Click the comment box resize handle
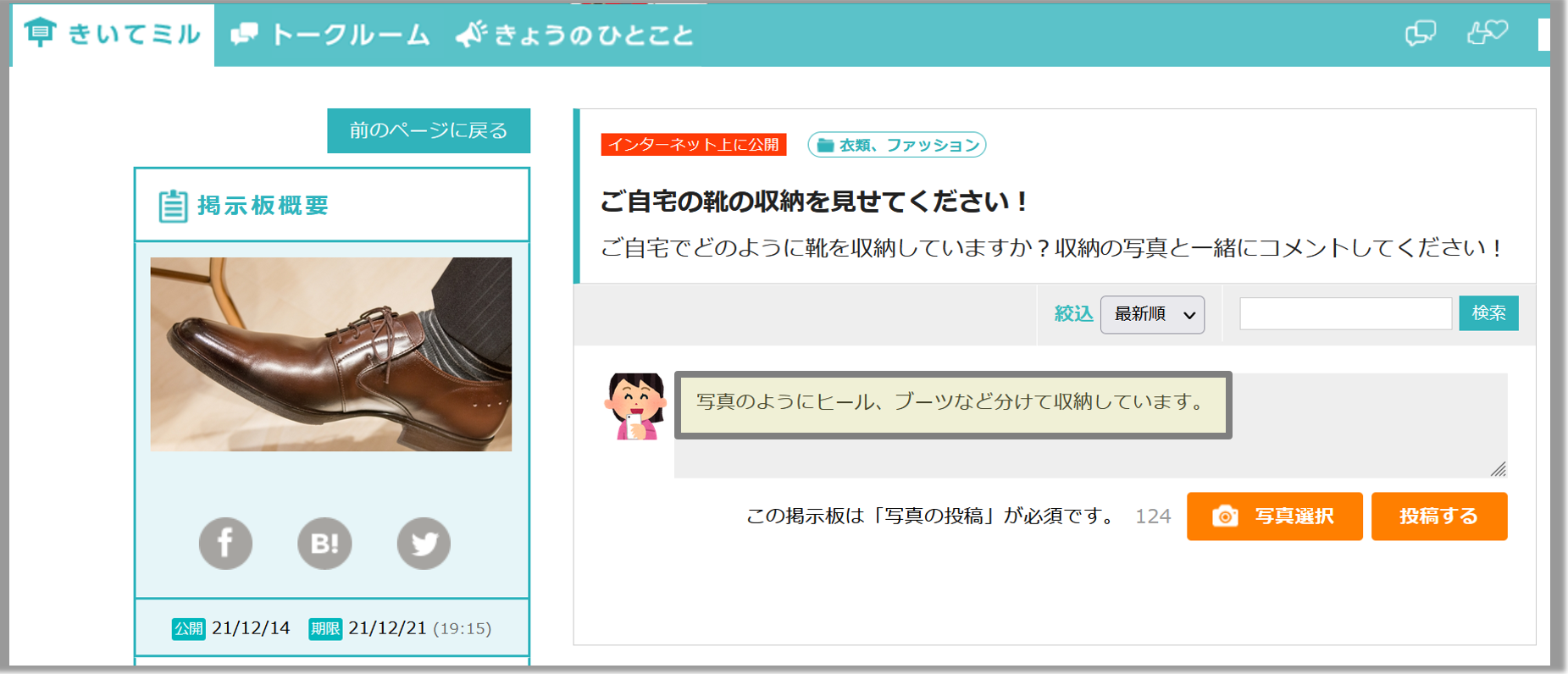The image size is (1568, 674). point(1498,469)
